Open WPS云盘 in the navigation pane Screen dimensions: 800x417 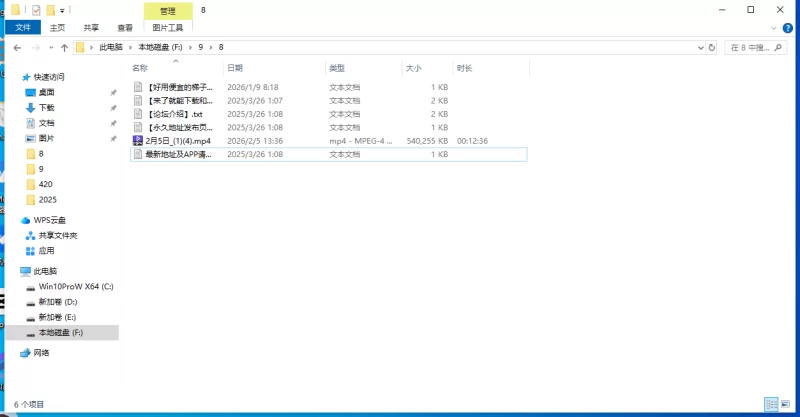(x=47, y=220)
